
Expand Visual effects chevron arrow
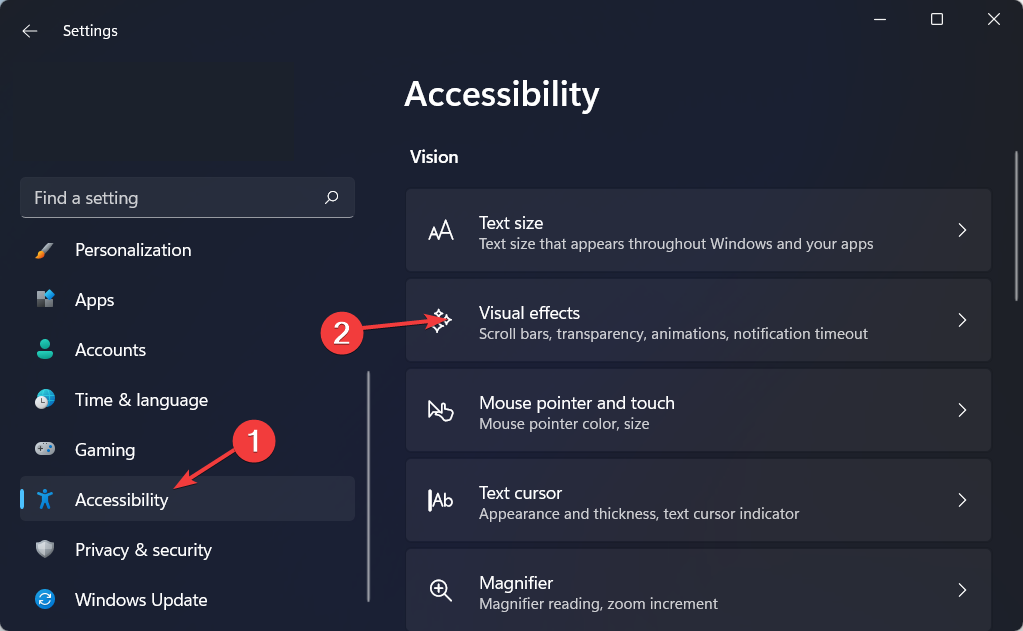[x=962, y=320]
